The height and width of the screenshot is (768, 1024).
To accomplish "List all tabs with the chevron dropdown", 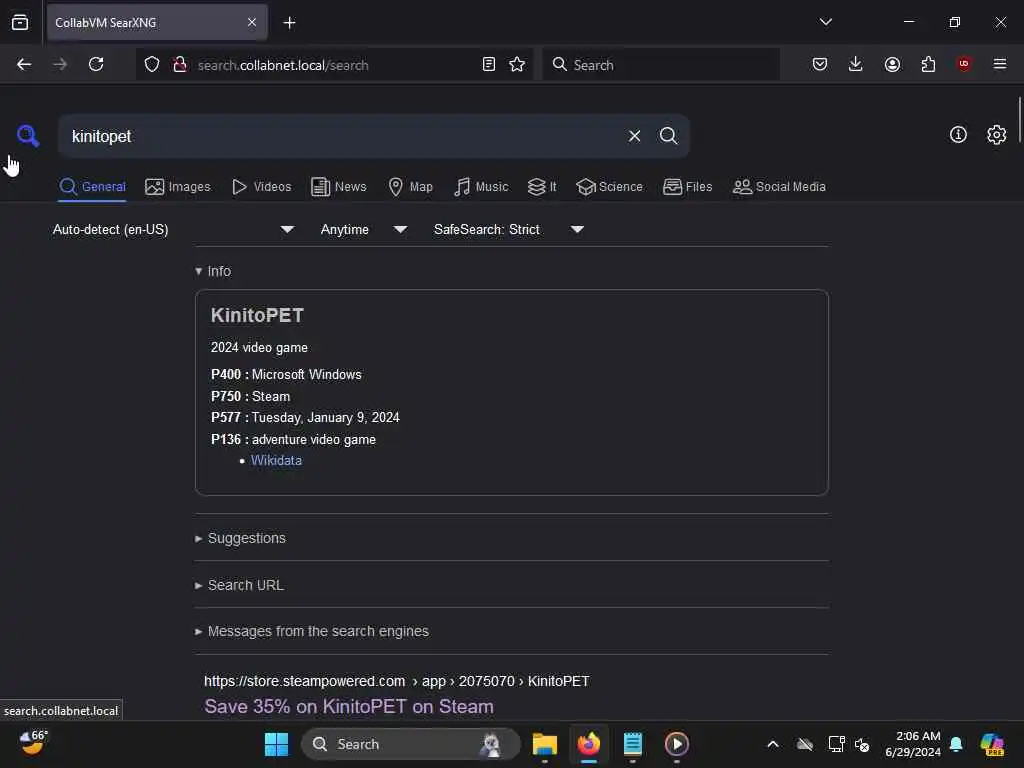I will (825, 22).
